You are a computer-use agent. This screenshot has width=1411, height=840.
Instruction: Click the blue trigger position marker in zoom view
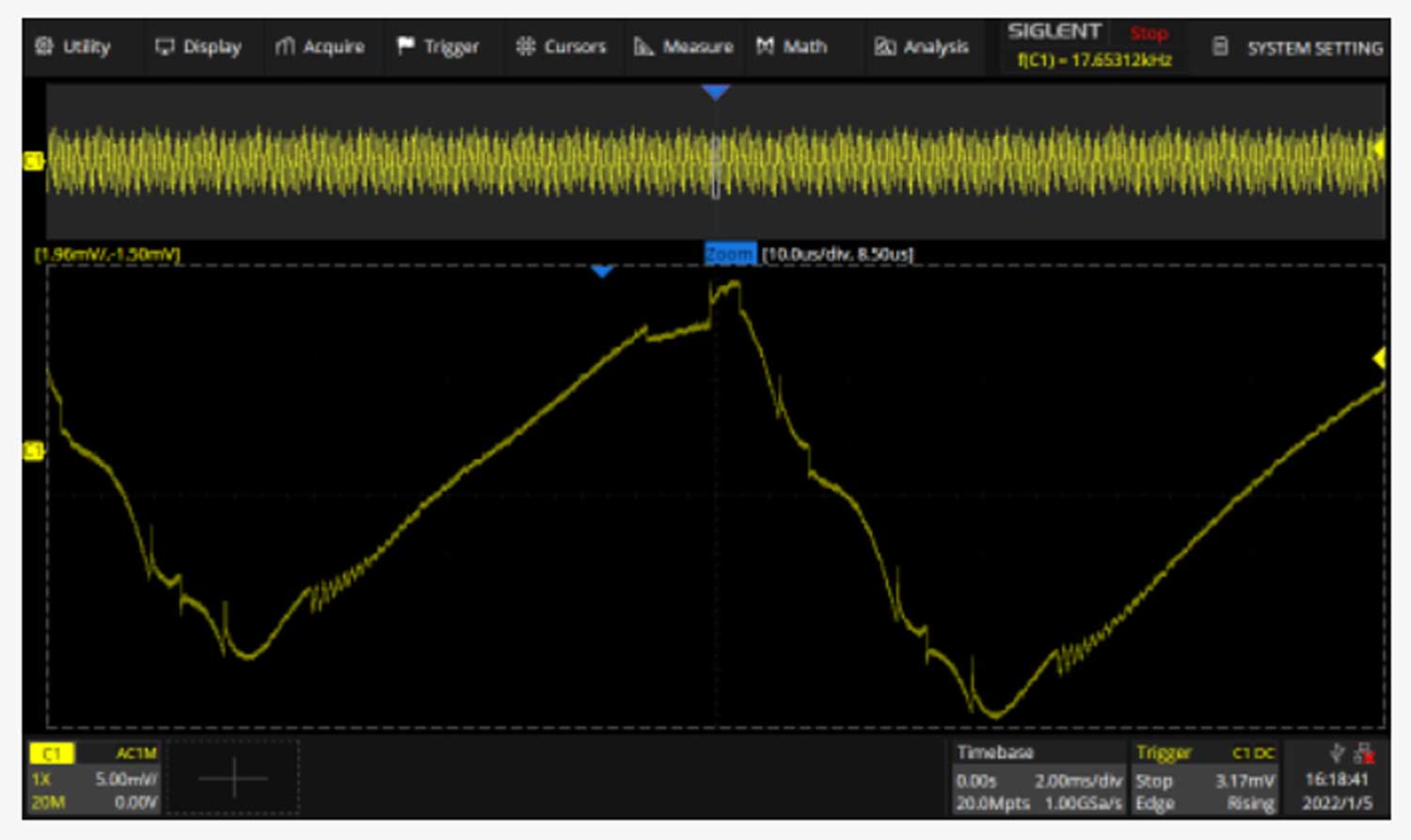click(x=602, y=271)
